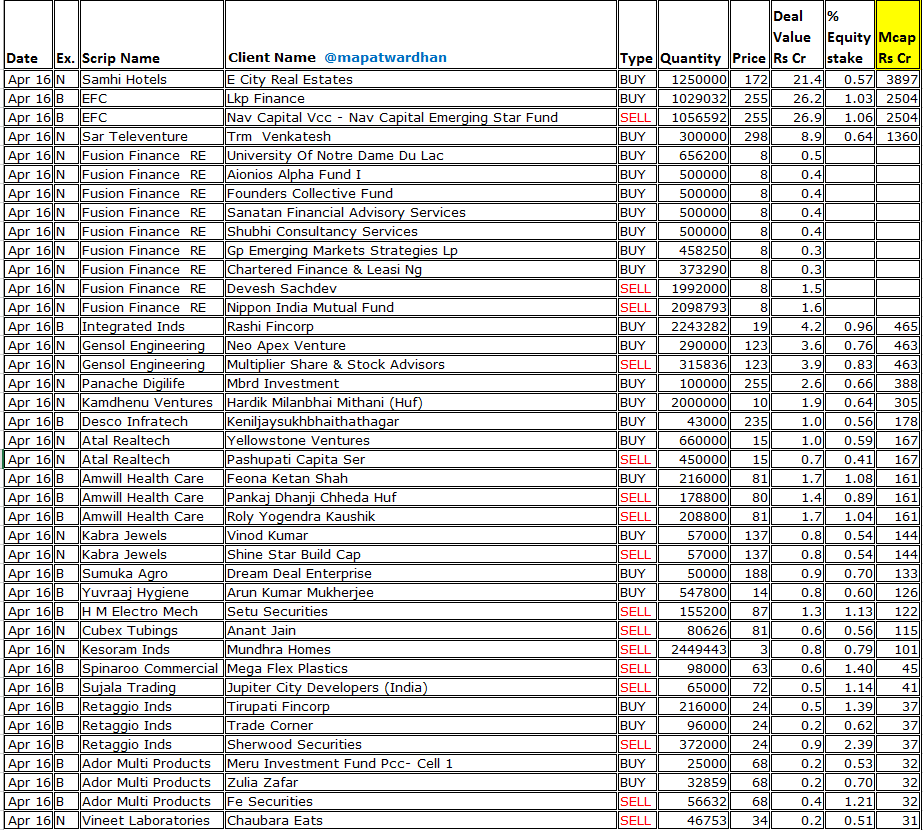Select the % Equity stake header cell
Screen dimensions: 923x830
[849, 35]
